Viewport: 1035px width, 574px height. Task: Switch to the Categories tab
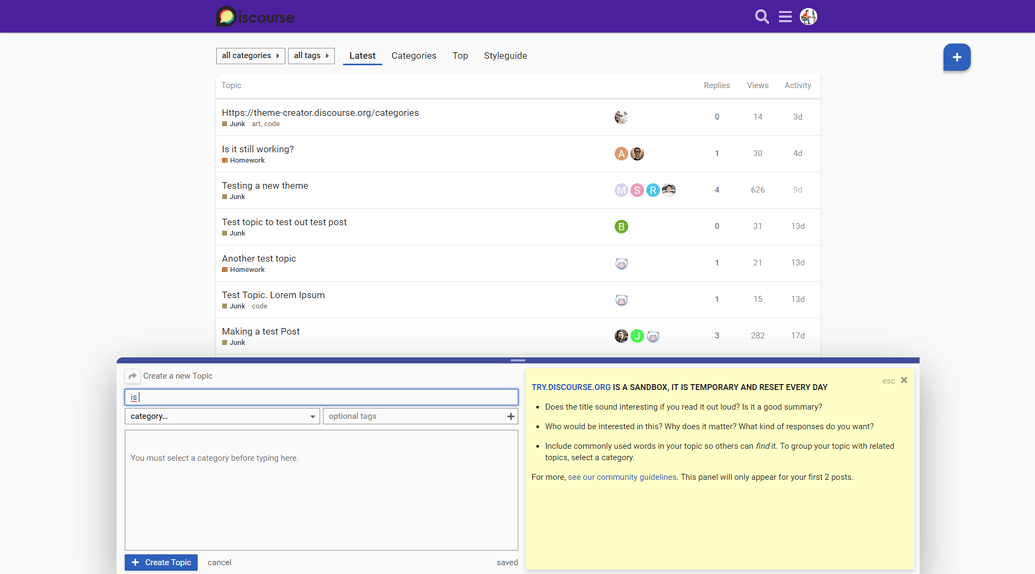tap(413, 56)
